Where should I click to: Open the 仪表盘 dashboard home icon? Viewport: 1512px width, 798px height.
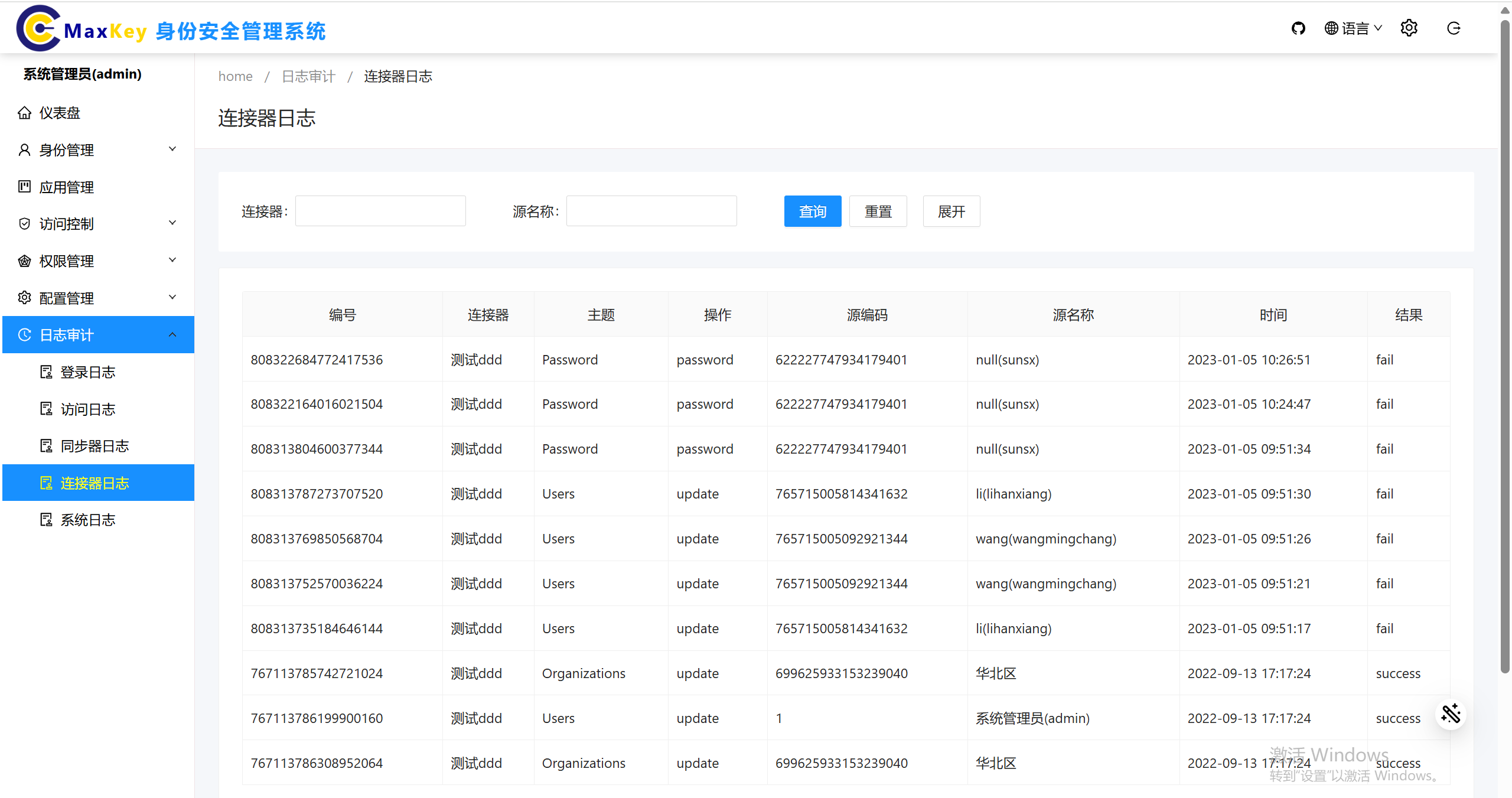pos(24,113)
